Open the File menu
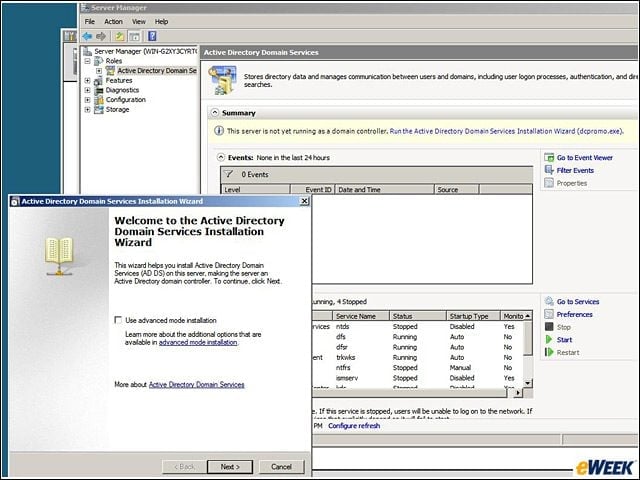 point(90,22)
